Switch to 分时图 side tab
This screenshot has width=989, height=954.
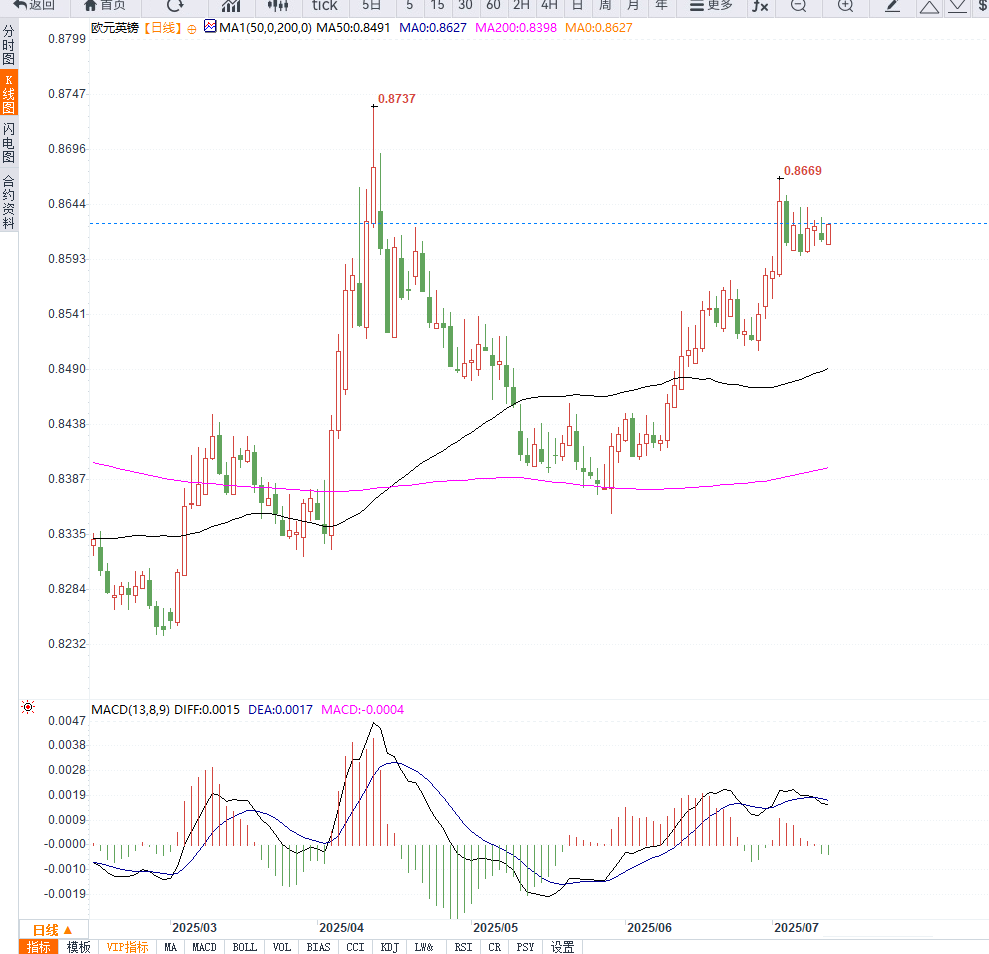click(9, 46)
